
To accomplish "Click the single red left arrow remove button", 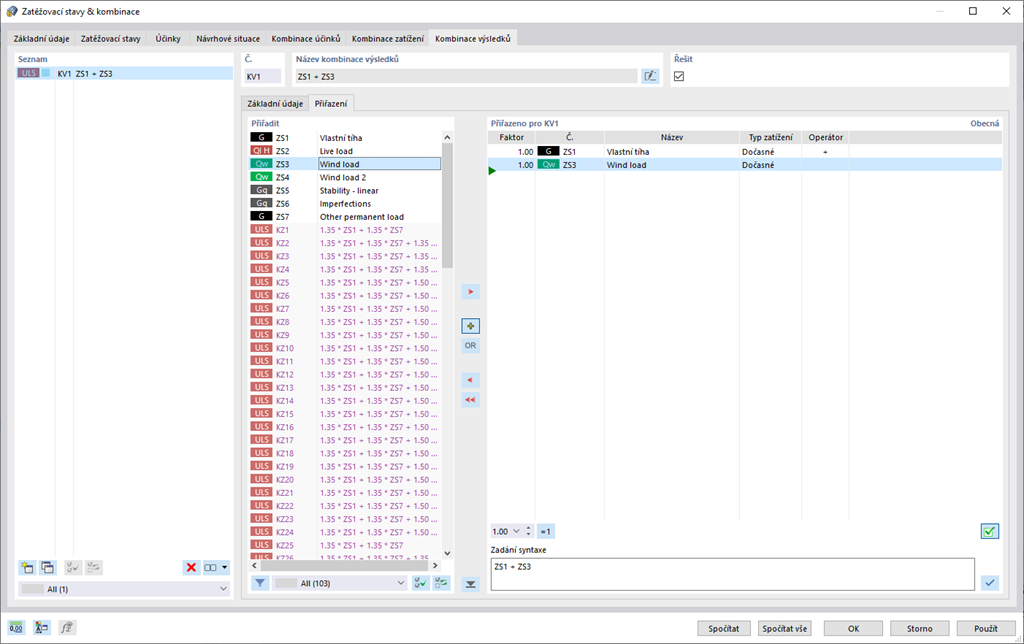I will point(470,380).
